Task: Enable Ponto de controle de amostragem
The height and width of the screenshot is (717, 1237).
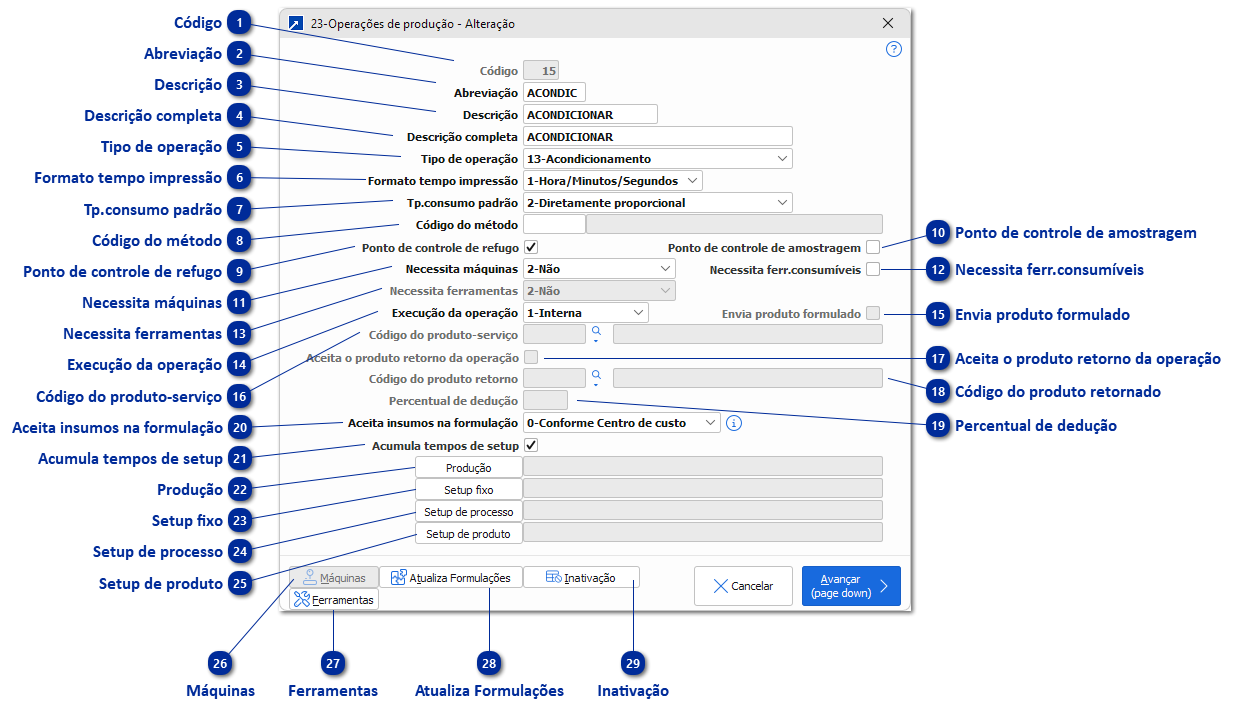Action: 875,245
